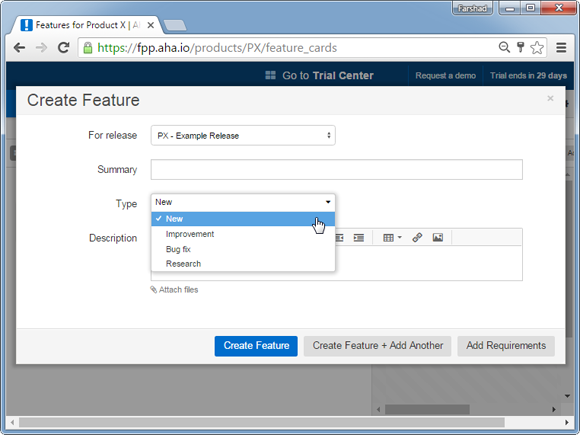Click the indent icon in the description toolbar
This screenshot has width=580, height=435.
coord(358,237)
